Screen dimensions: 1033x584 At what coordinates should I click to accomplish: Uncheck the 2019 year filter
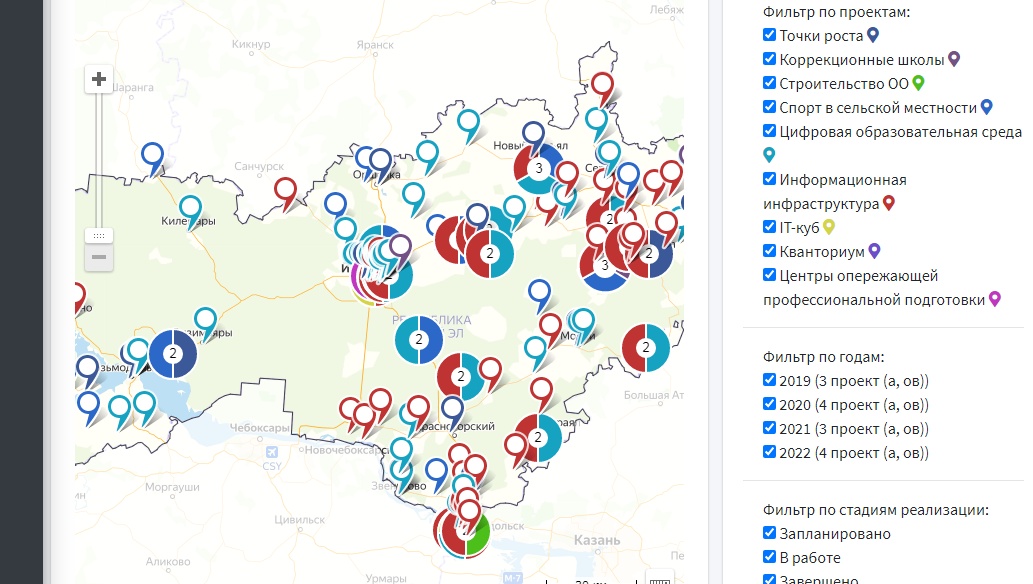coord(769,380)
